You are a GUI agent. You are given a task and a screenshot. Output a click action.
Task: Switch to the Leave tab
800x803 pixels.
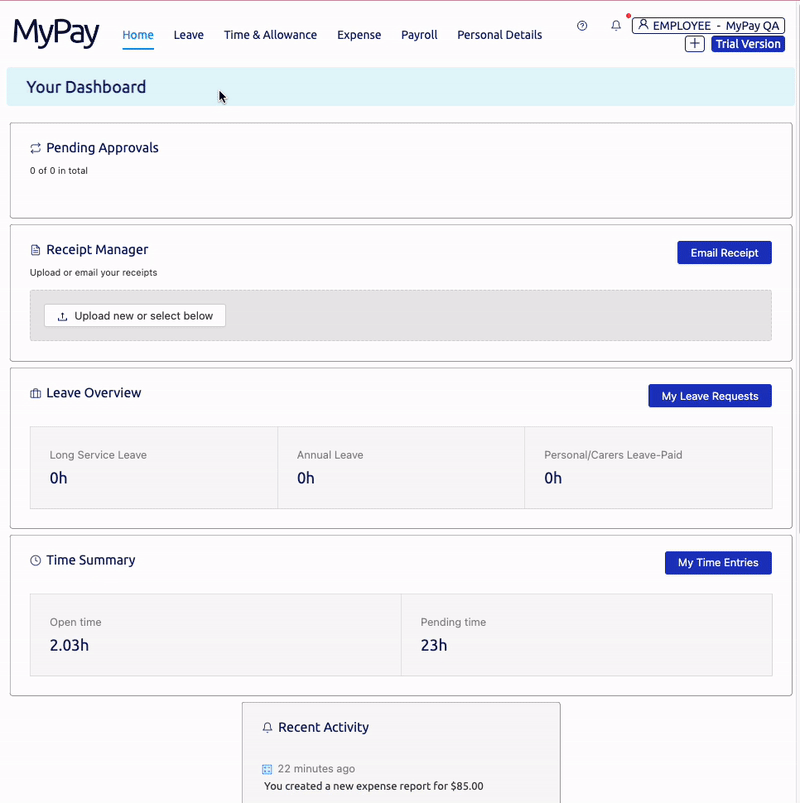[188, 35]
